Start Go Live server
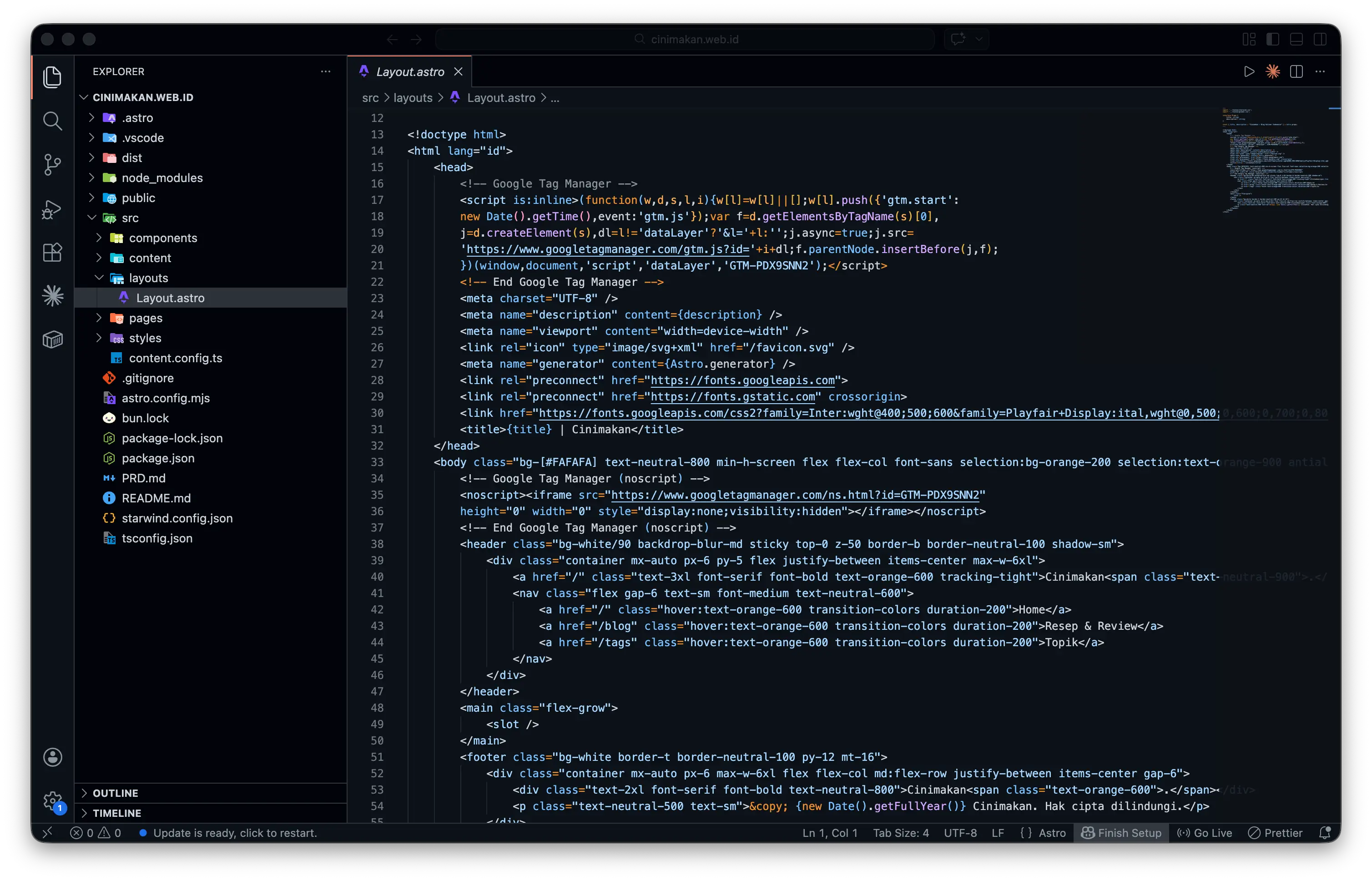Screen dimensions: 1372x881 point(1204,832)
